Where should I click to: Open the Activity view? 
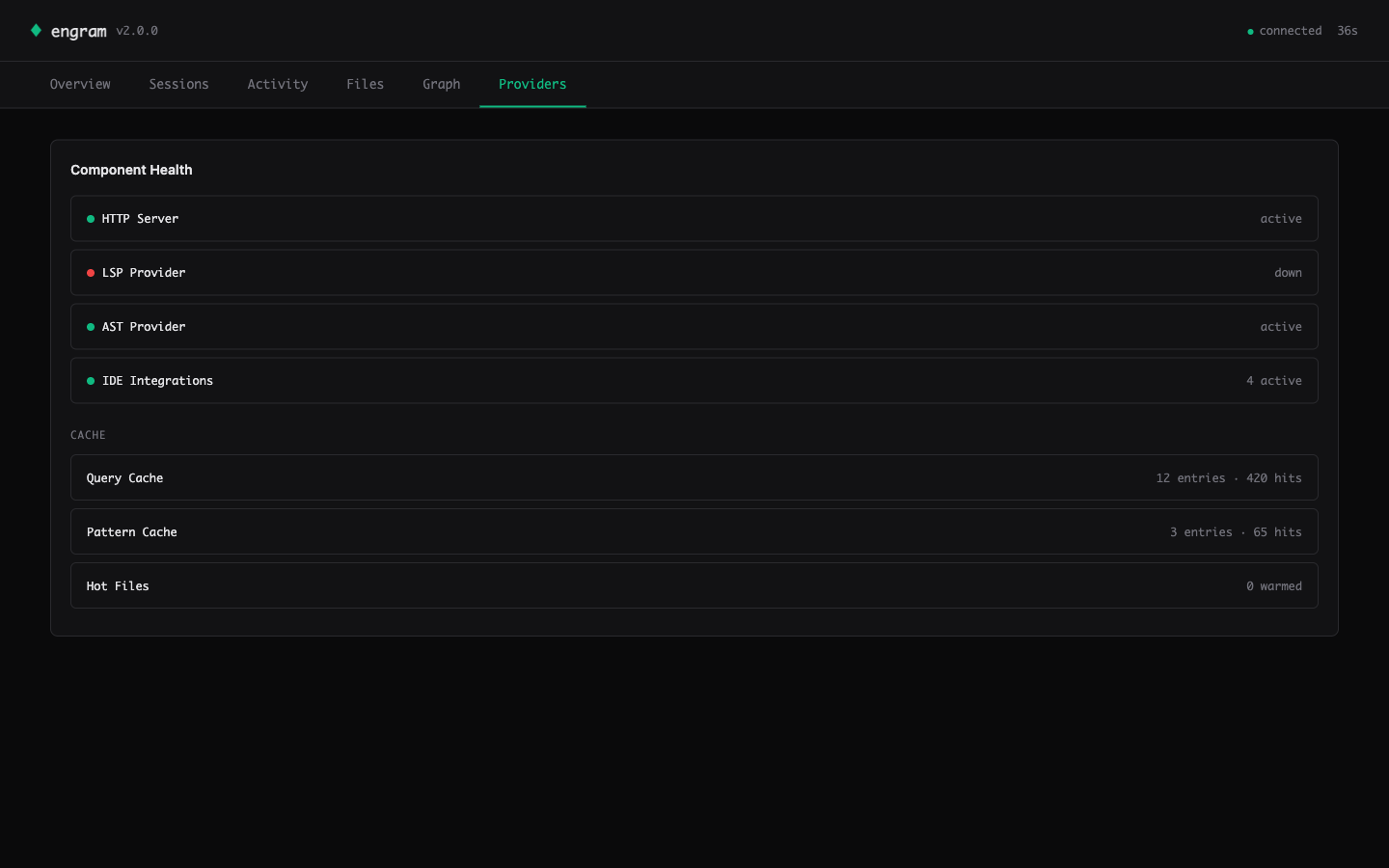click(278, 84)
